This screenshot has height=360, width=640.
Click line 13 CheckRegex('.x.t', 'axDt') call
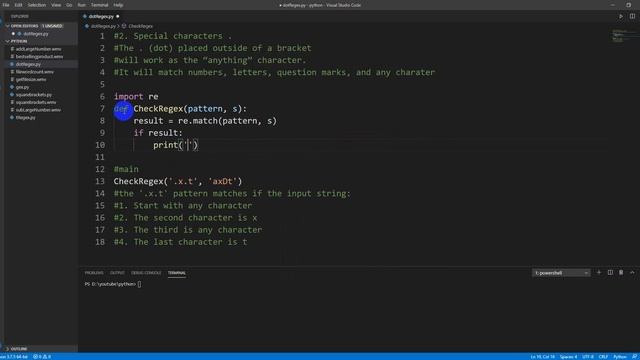pos(178,181)
